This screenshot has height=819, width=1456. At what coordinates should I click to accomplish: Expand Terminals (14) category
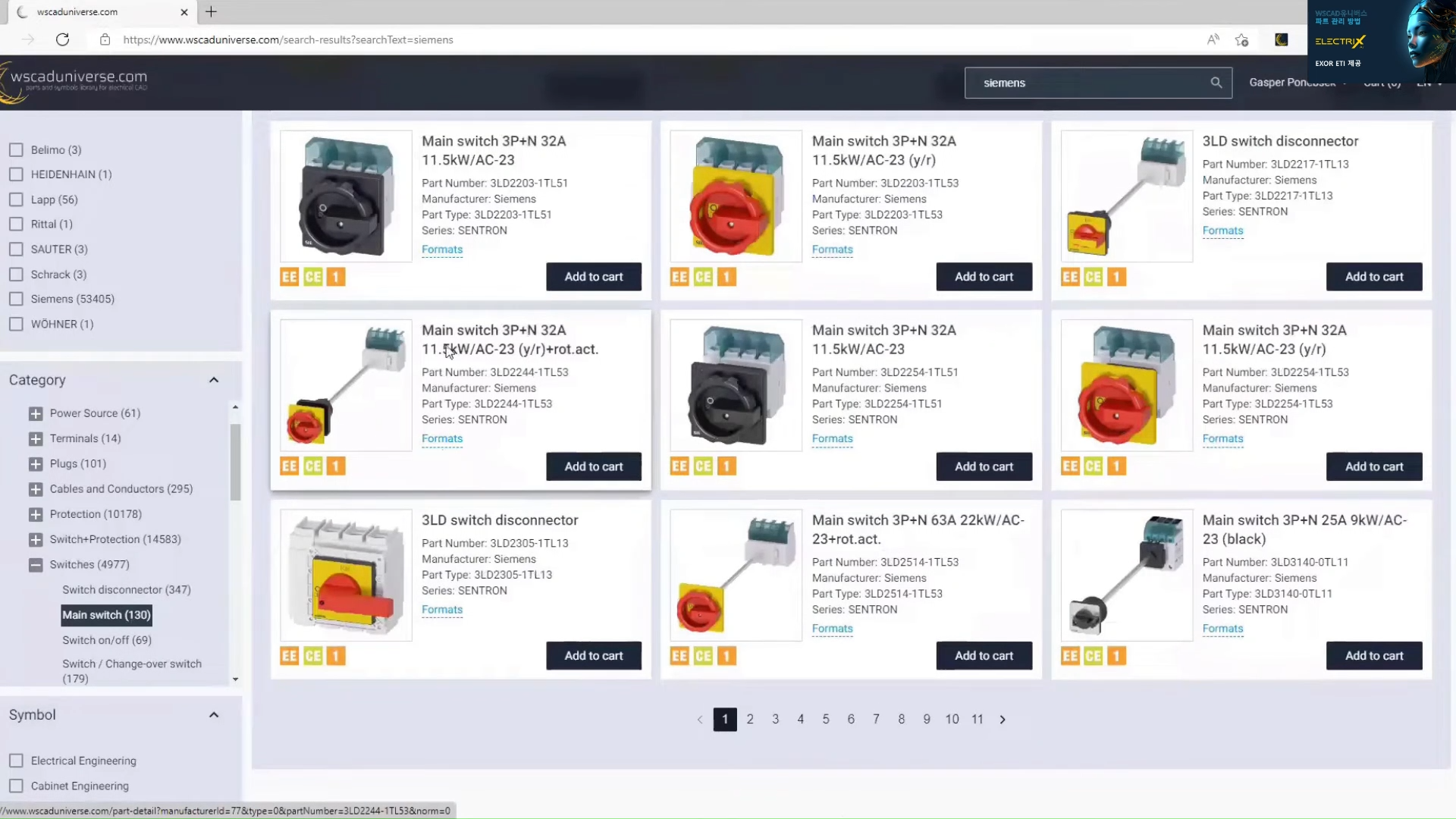pos(36,439)
